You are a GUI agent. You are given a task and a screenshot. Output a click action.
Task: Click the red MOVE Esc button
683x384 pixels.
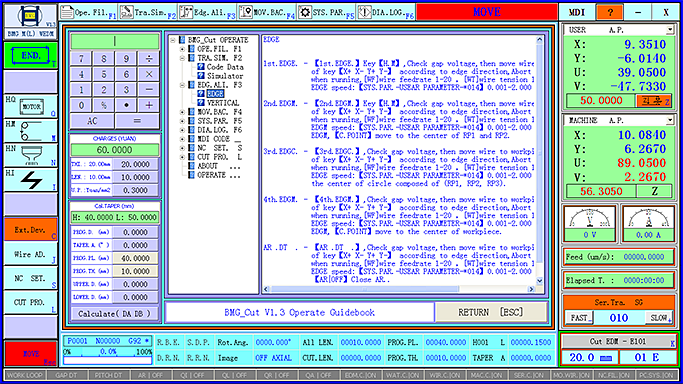click(30, 354)
